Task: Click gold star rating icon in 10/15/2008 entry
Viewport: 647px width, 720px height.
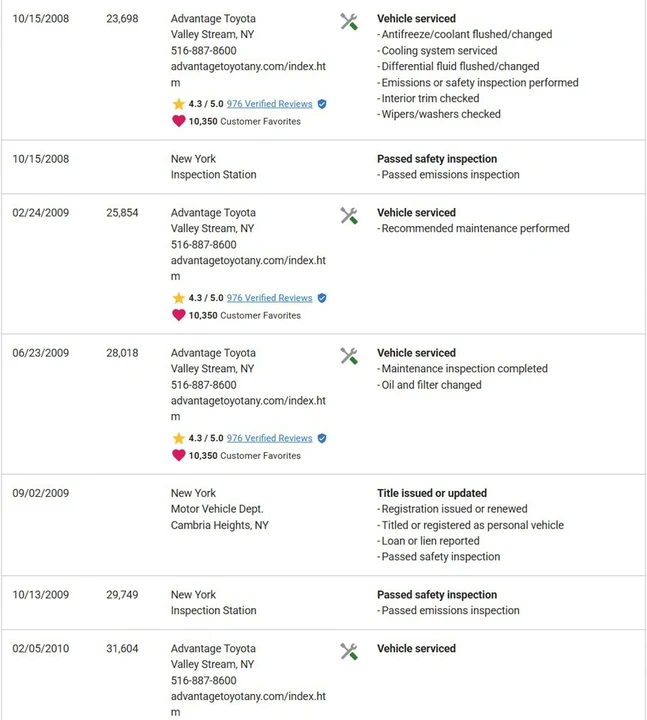Action: pyautogui.click(x=179, y=104)
